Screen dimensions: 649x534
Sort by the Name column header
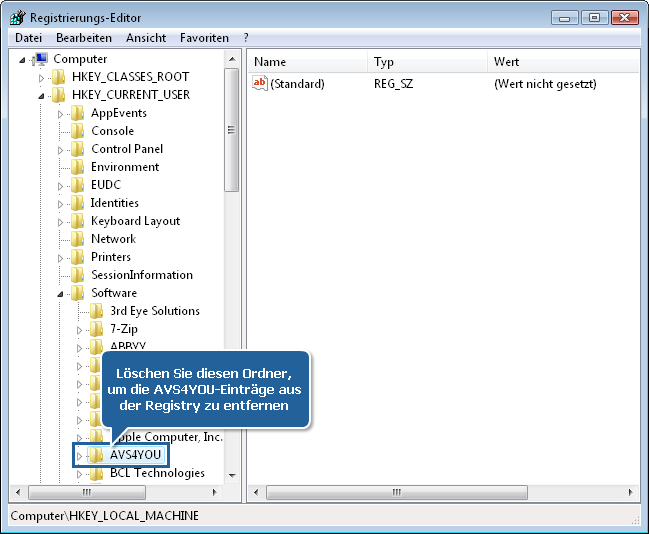pos(307,62)
